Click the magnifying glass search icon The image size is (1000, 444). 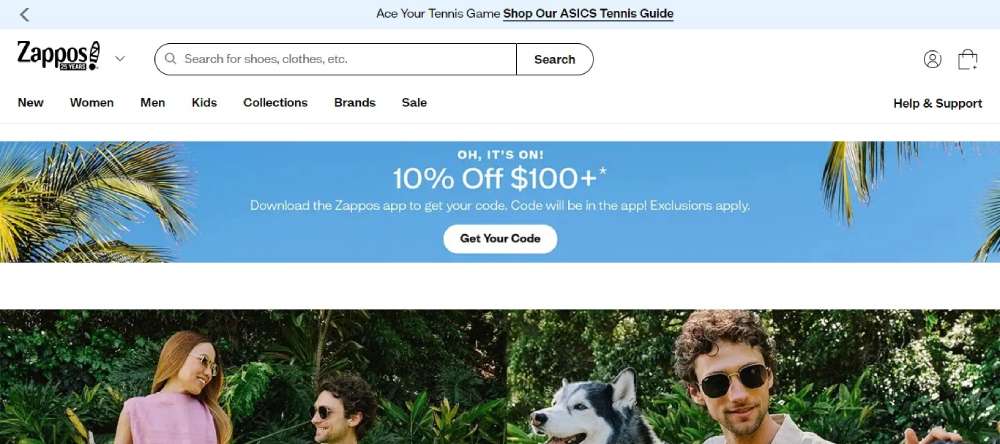click(x=170, y=59)
